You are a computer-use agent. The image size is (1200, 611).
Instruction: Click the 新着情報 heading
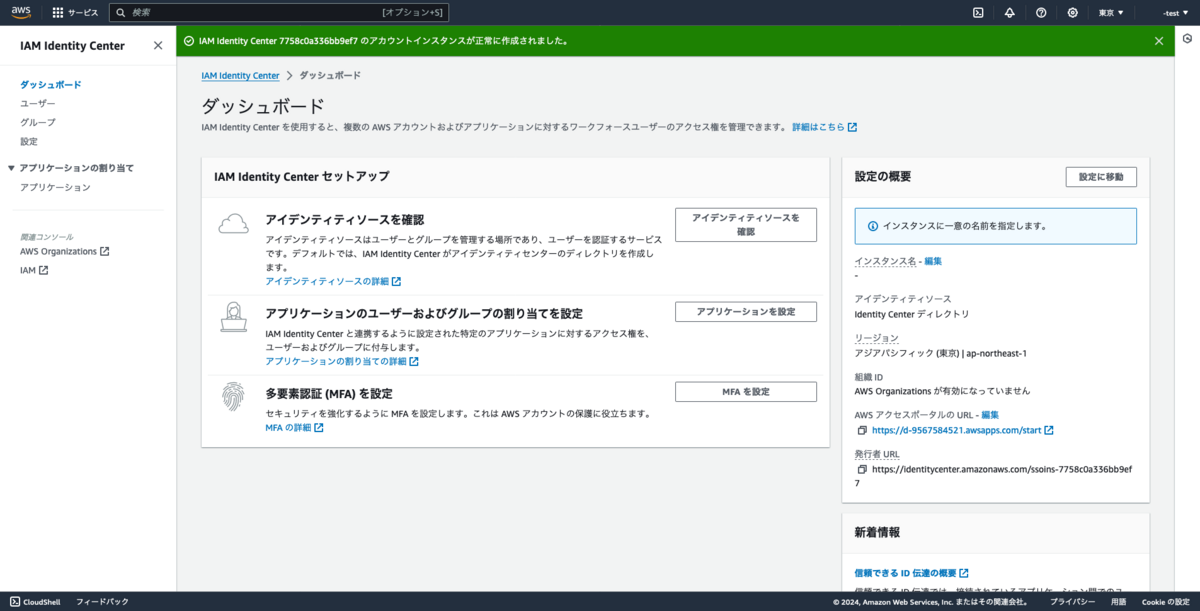[x=877, y=533]
